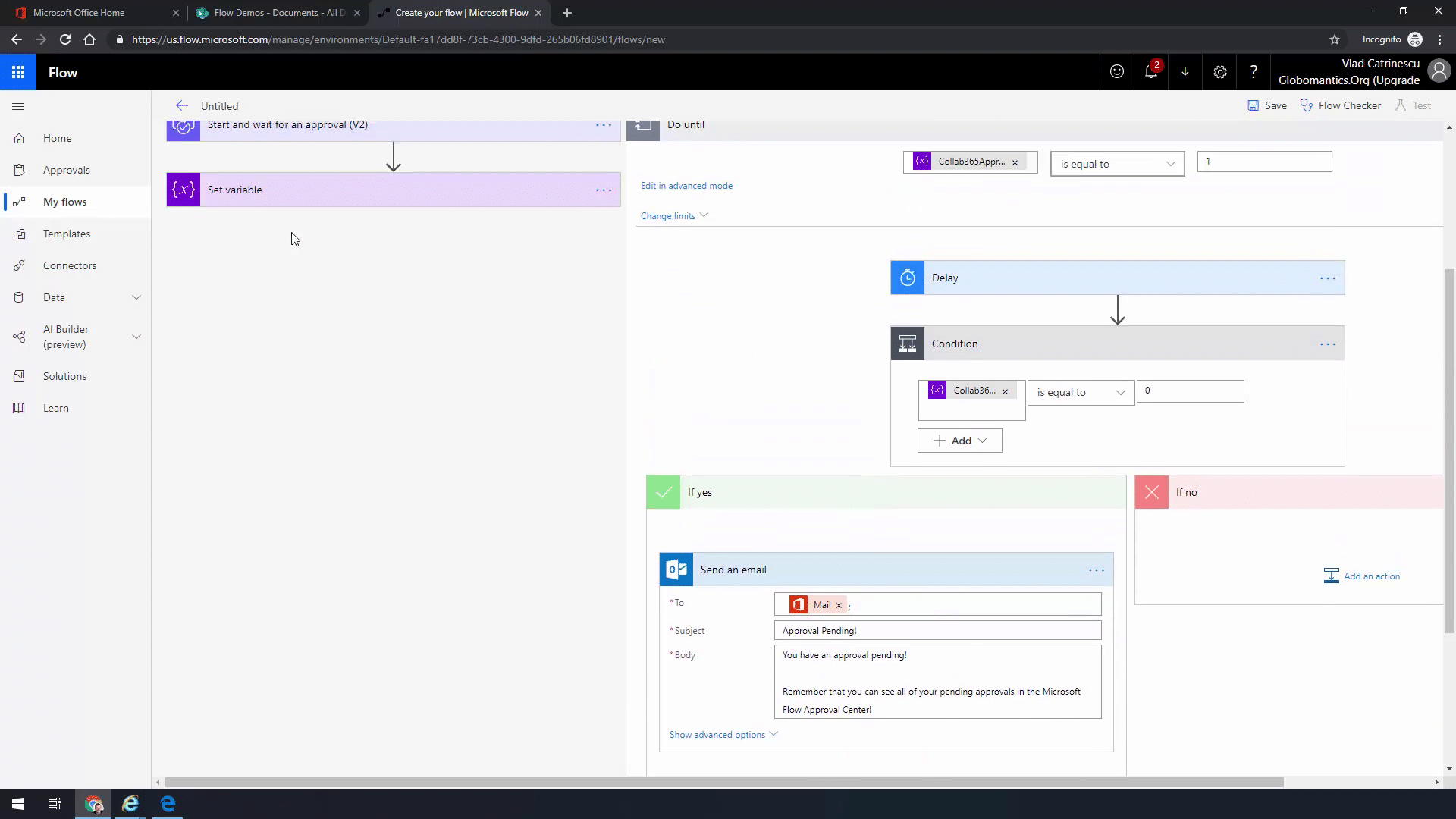Click the If yes green checkmark icon
The height and width of the screenshot is (819, 1456).
point(664,492)
